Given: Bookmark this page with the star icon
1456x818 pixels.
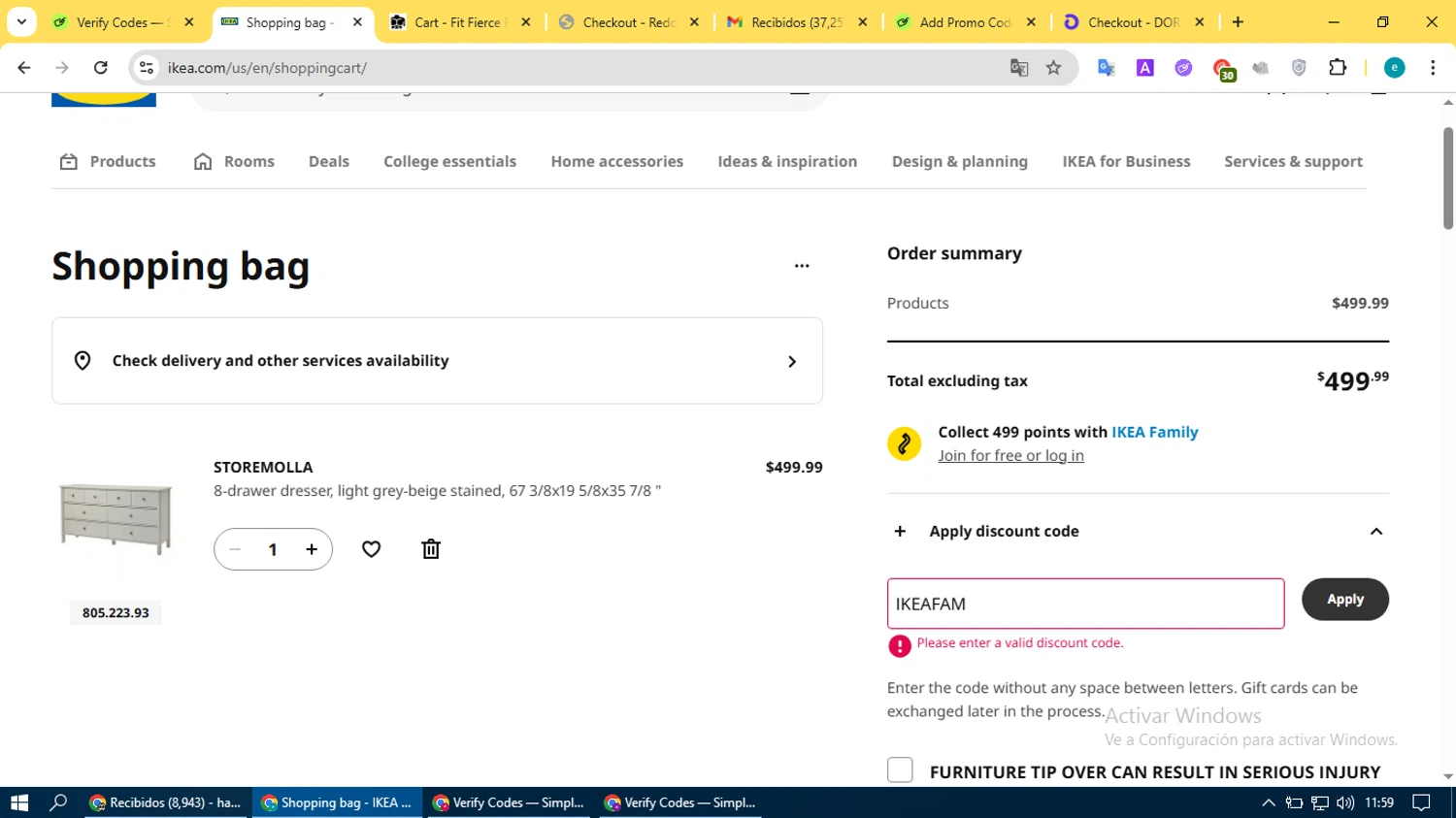Looking at the screenshot, I should coord(1053,67).
